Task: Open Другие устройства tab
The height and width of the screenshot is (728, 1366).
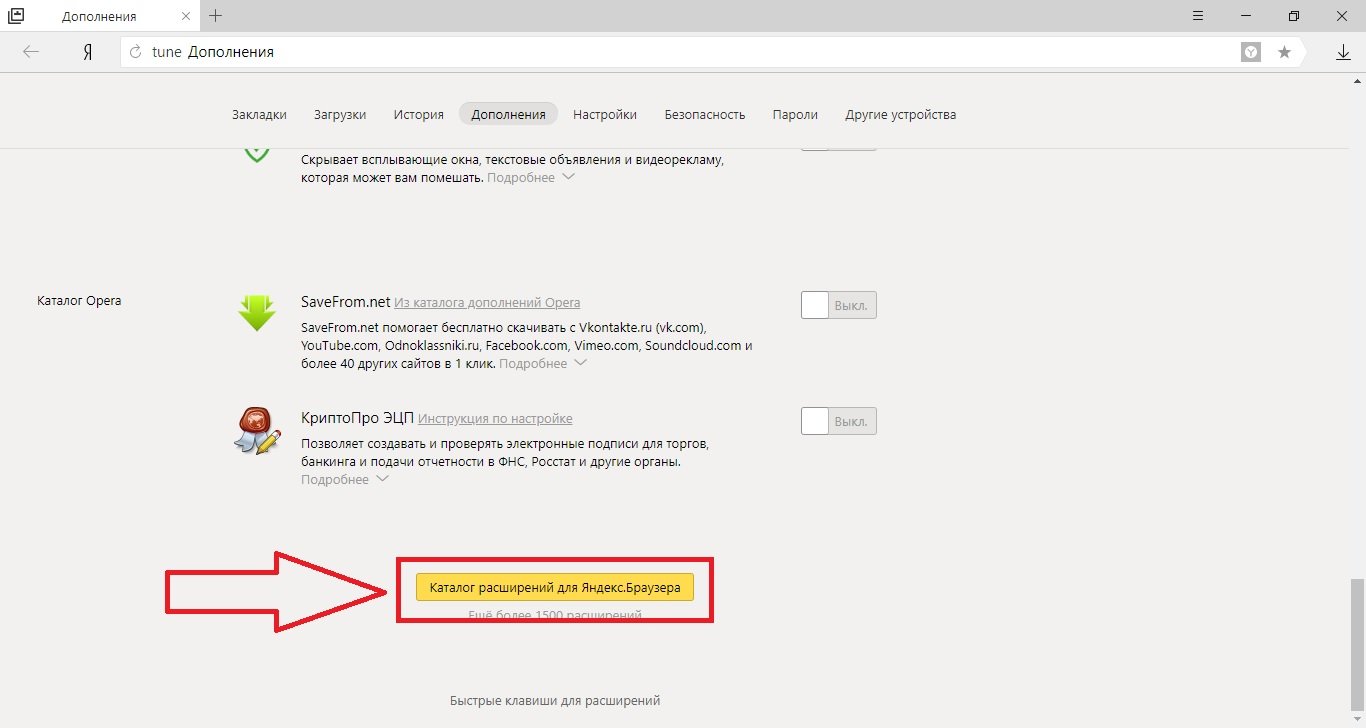Action: (901, 114)
